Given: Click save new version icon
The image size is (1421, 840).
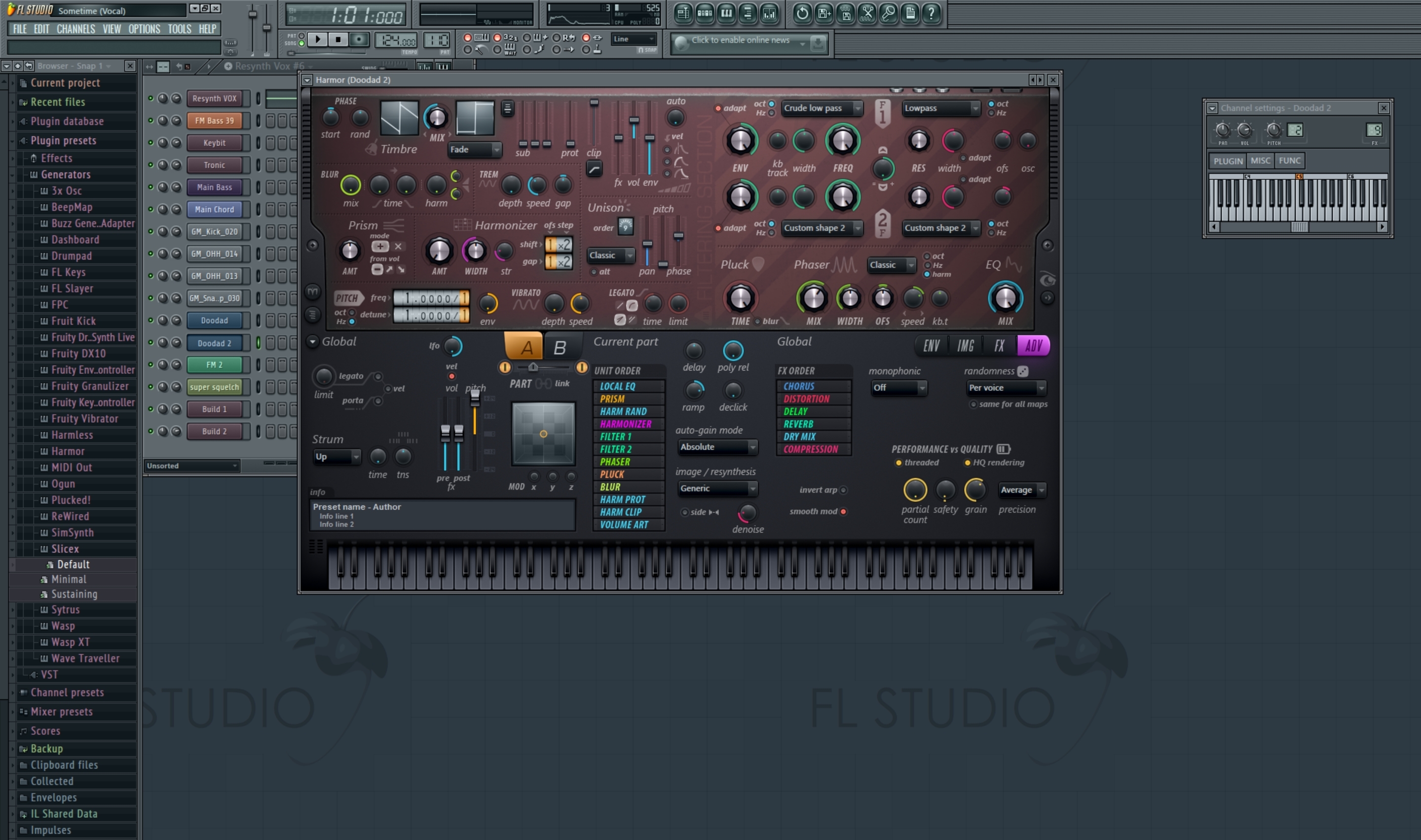Looking at the screenshot, I should click(x=823, y=13).
